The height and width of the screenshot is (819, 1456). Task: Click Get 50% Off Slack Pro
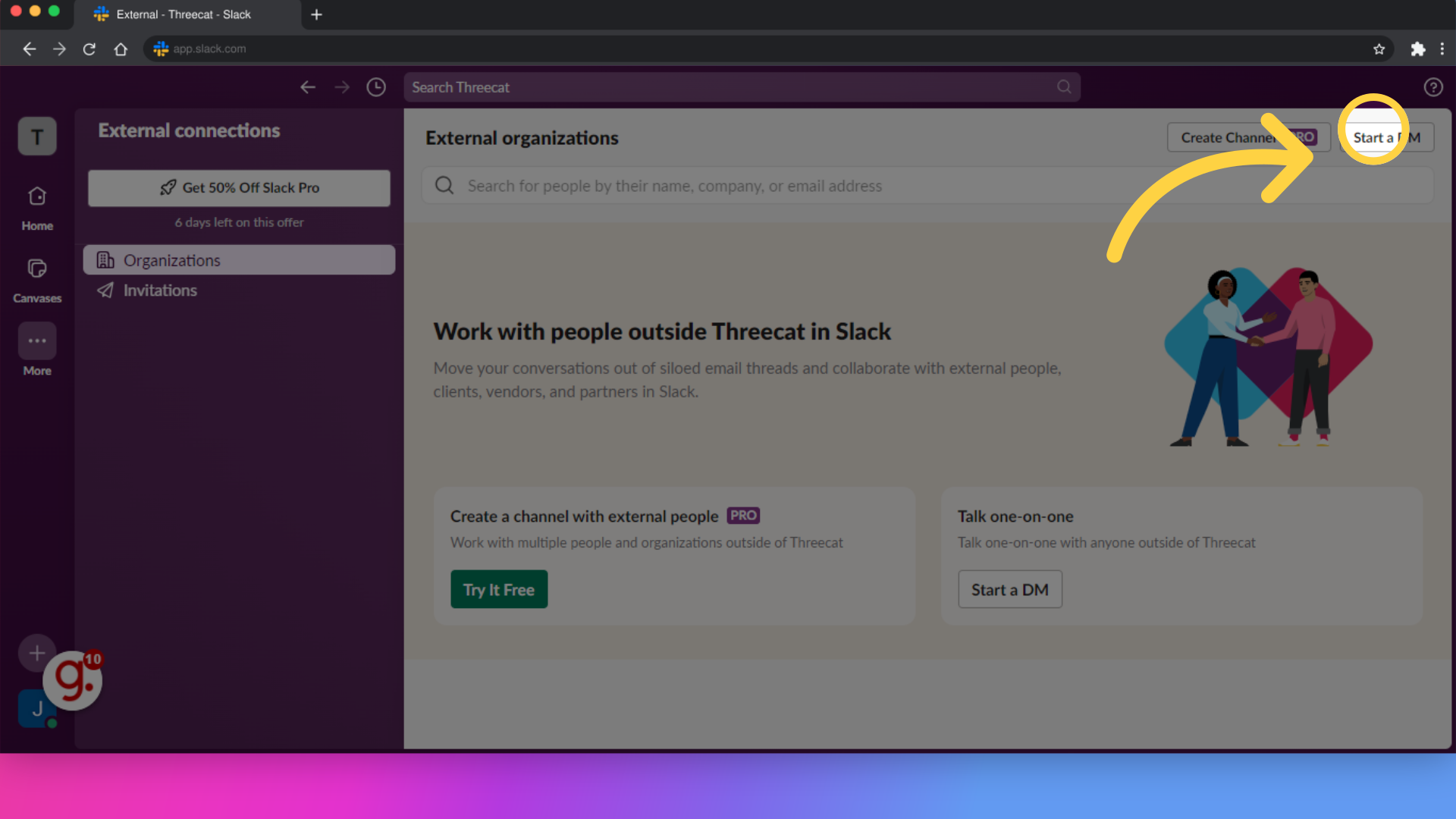[x=239, y=187]
